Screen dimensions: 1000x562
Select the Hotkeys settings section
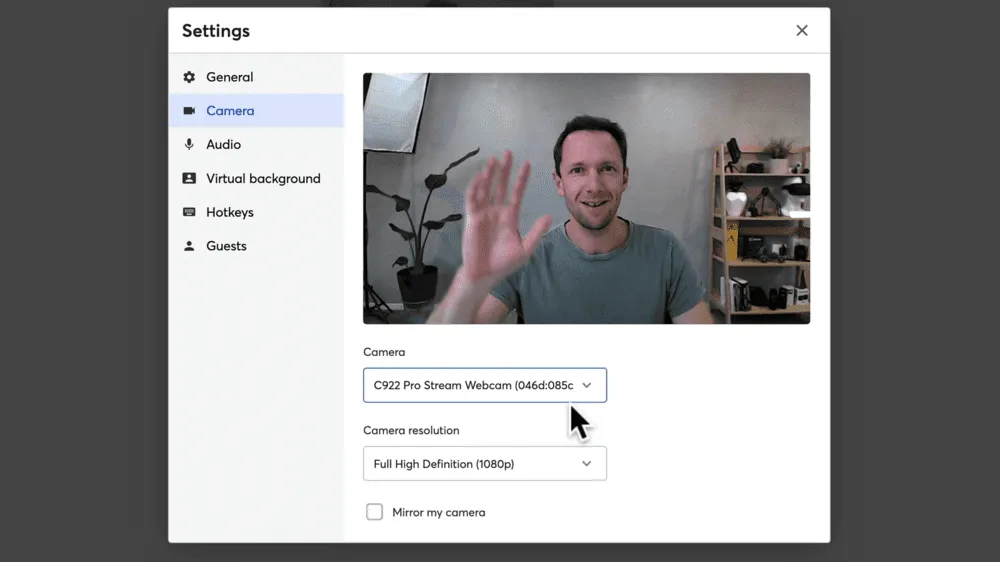(229, 213)
